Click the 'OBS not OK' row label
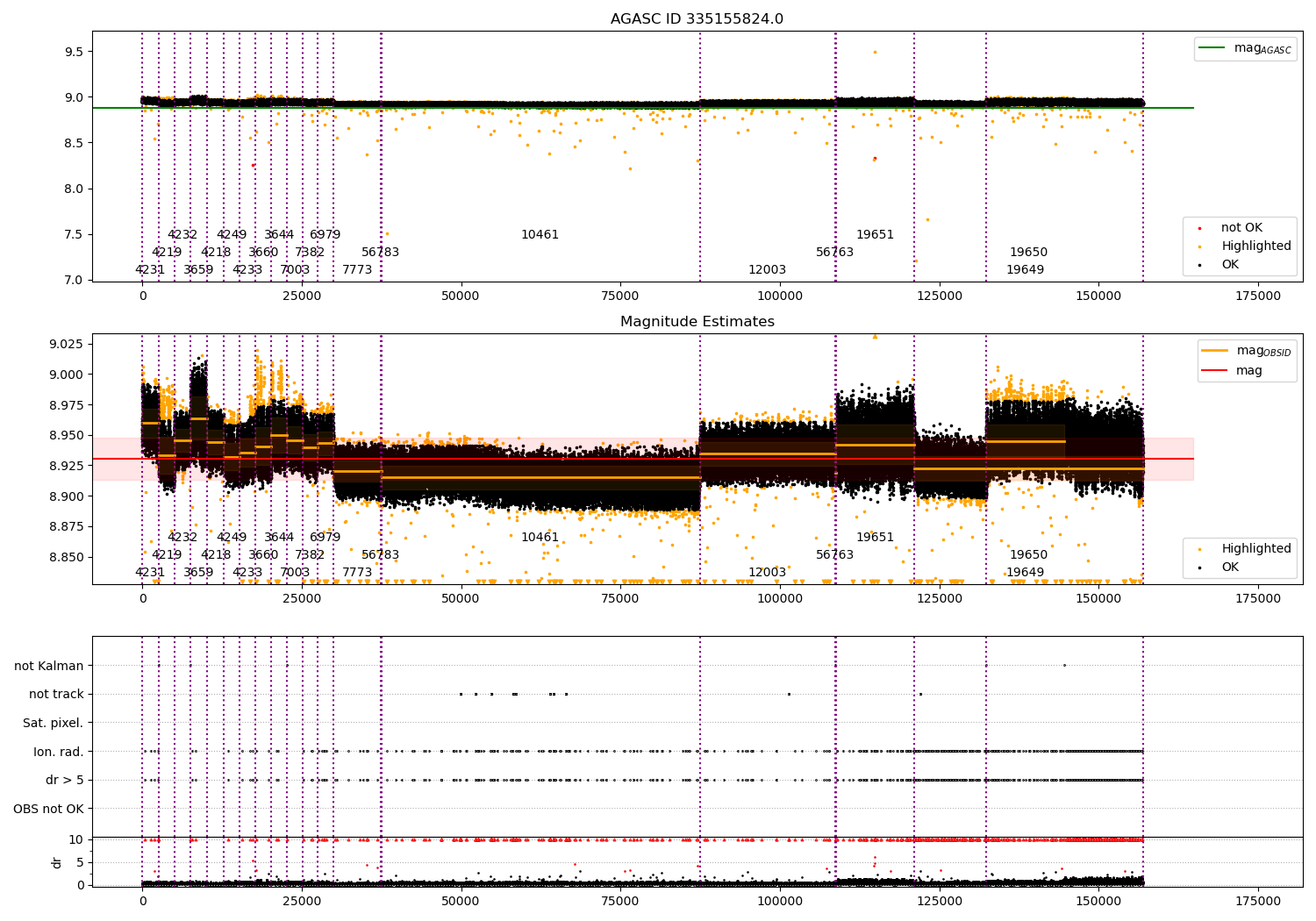This screenshot has height=921, width=1316. 49,809
